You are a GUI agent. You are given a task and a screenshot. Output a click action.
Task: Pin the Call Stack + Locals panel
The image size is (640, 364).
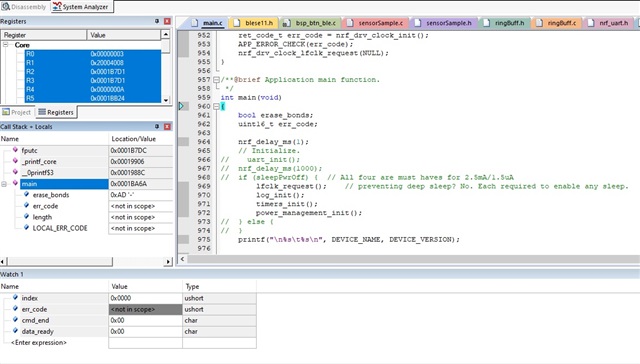[157, 127]
